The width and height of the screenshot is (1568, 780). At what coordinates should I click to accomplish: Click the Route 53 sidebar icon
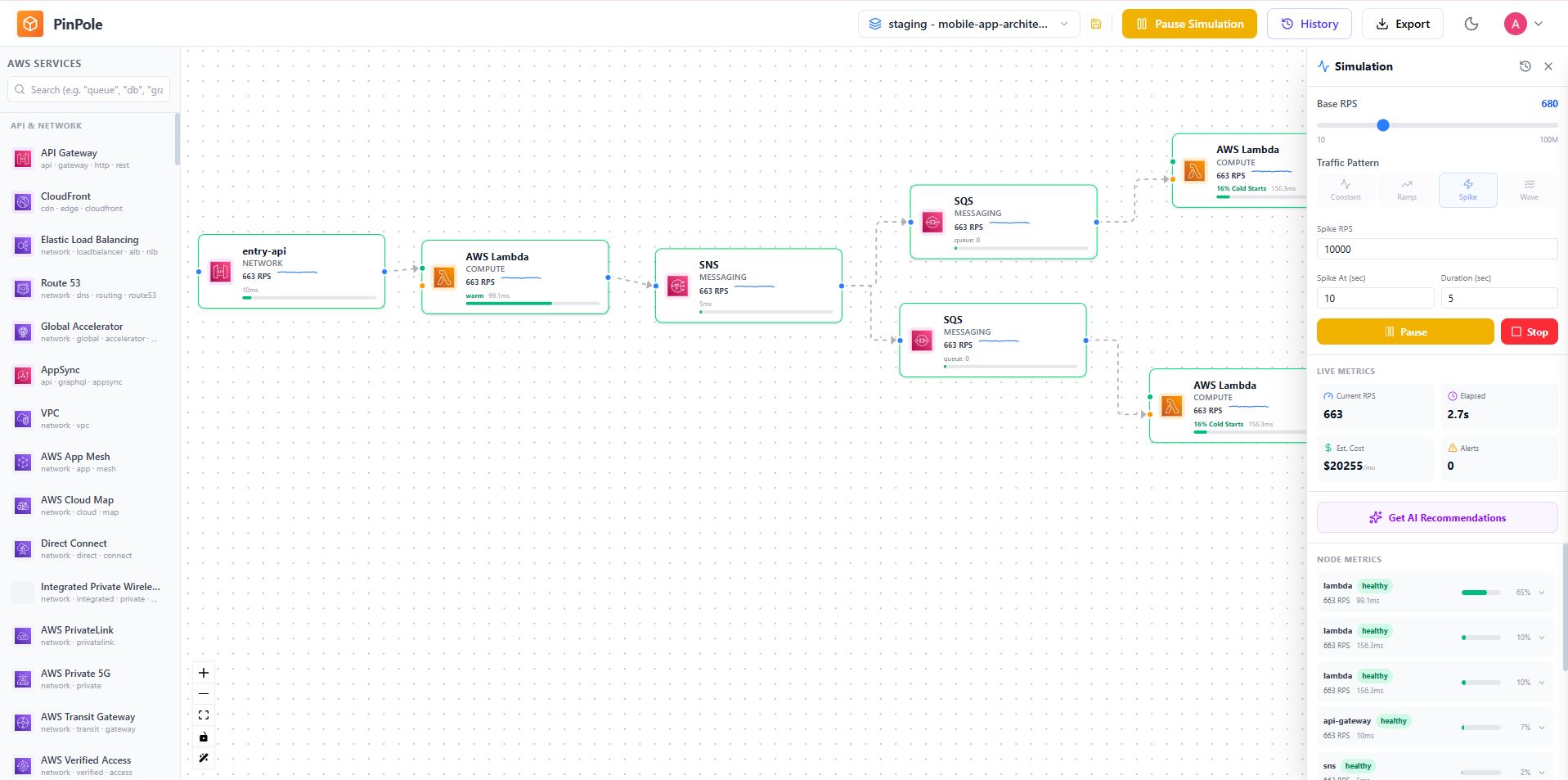pos(22,289)
